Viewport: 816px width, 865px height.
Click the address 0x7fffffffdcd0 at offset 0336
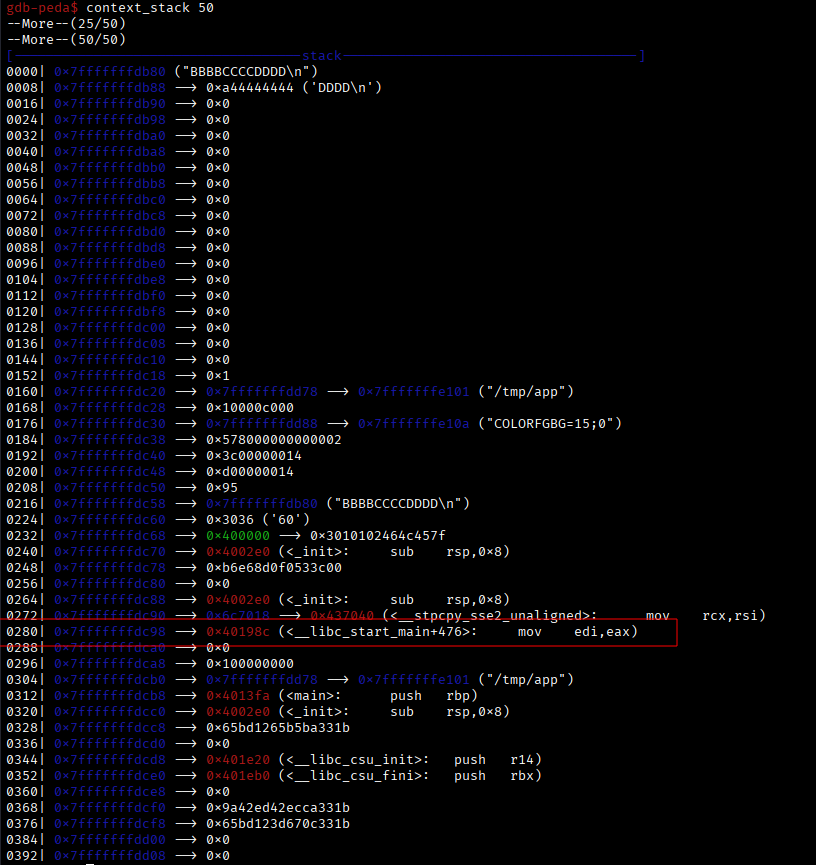click(x=110, y=744)
